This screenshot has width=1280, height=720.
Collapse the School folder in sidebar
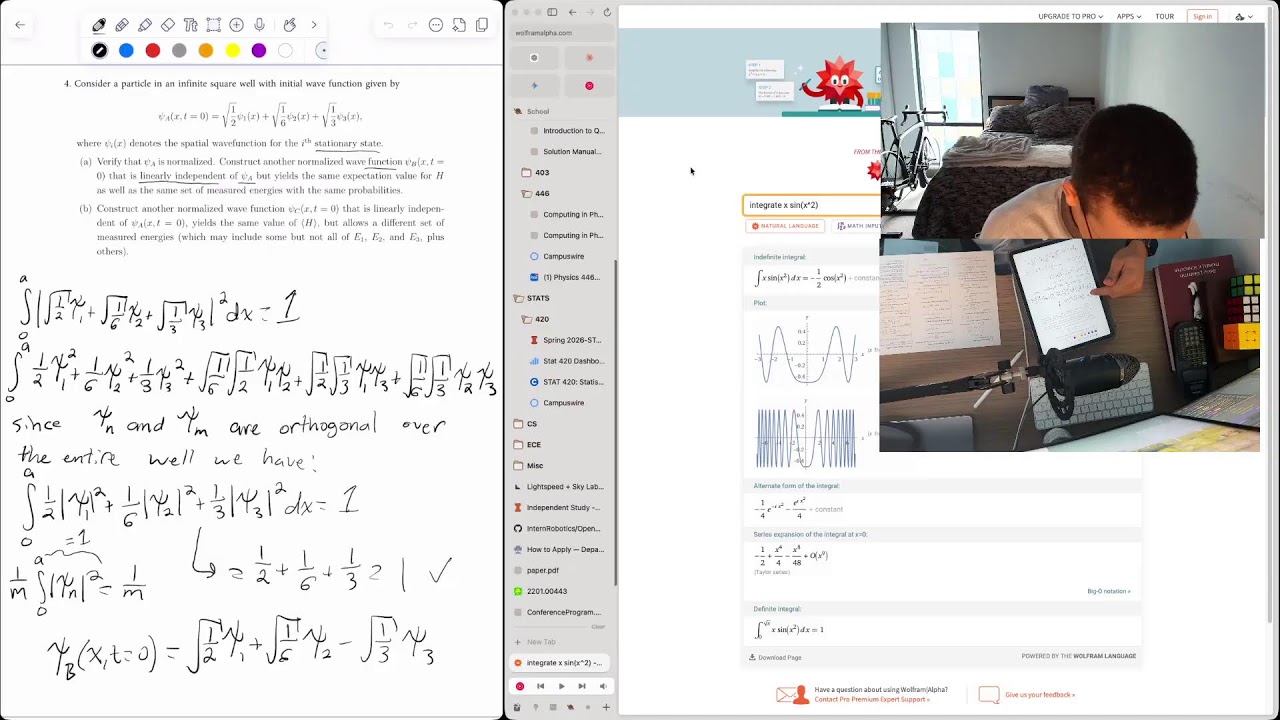click(x=538, y=111)
